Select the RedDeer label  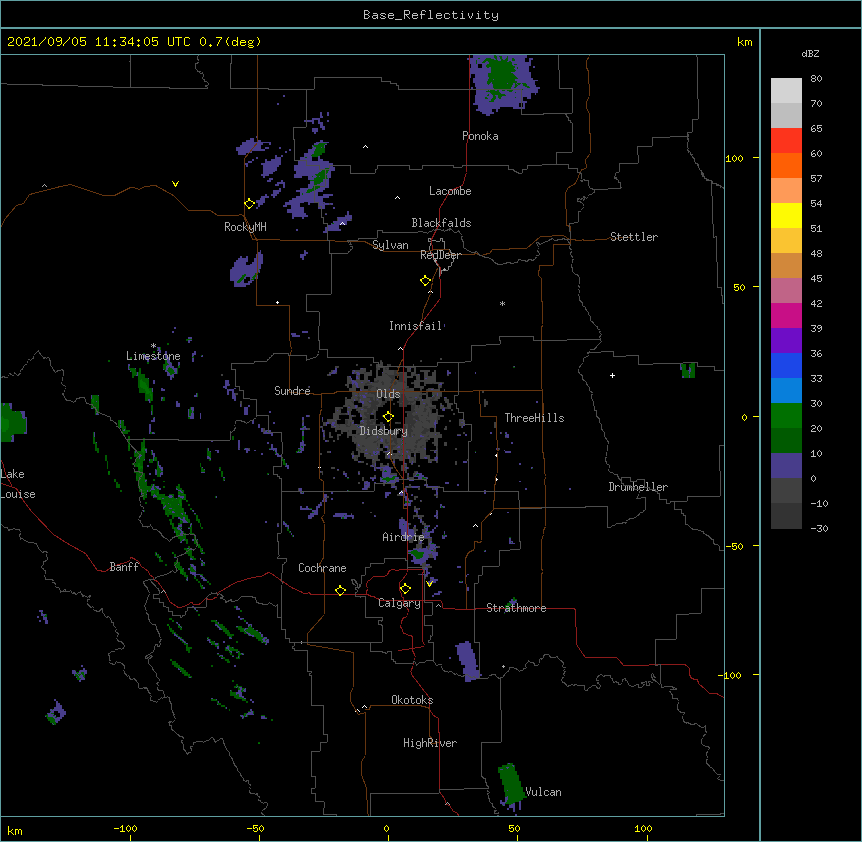point(440,255)
